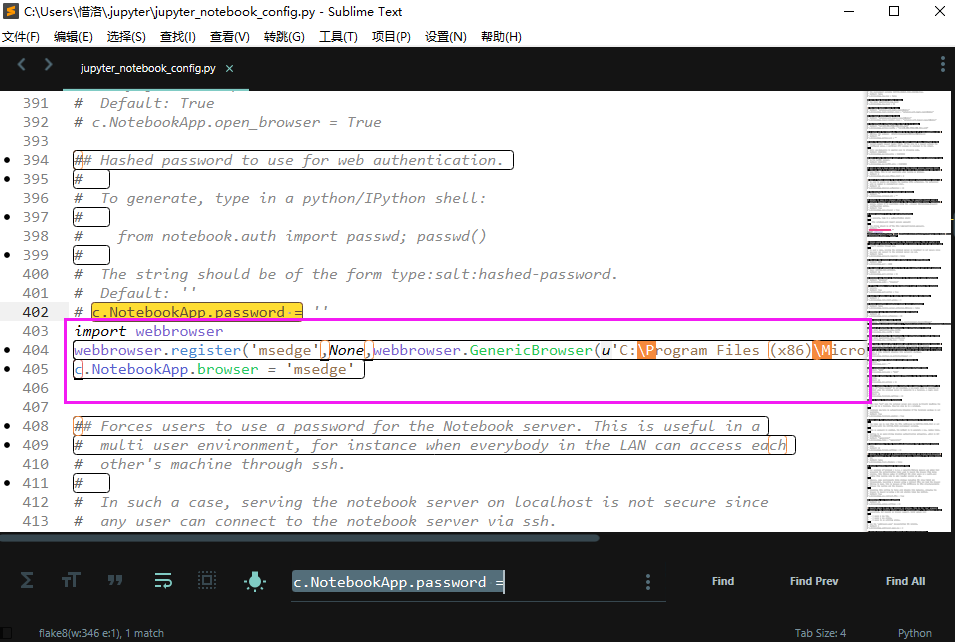Maximize the Sublime Text window
This screenshot has width=955, height=642.
pyautogui.click(x=894, y=11)
